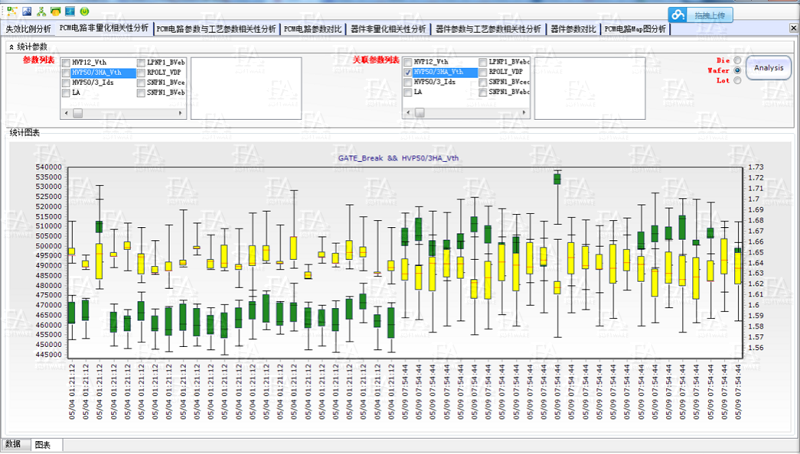Viewport: 800px width, 454px height.
Task: Check RPOLY_VDP in the left parameter list
Action: click(x=141, y=73)
